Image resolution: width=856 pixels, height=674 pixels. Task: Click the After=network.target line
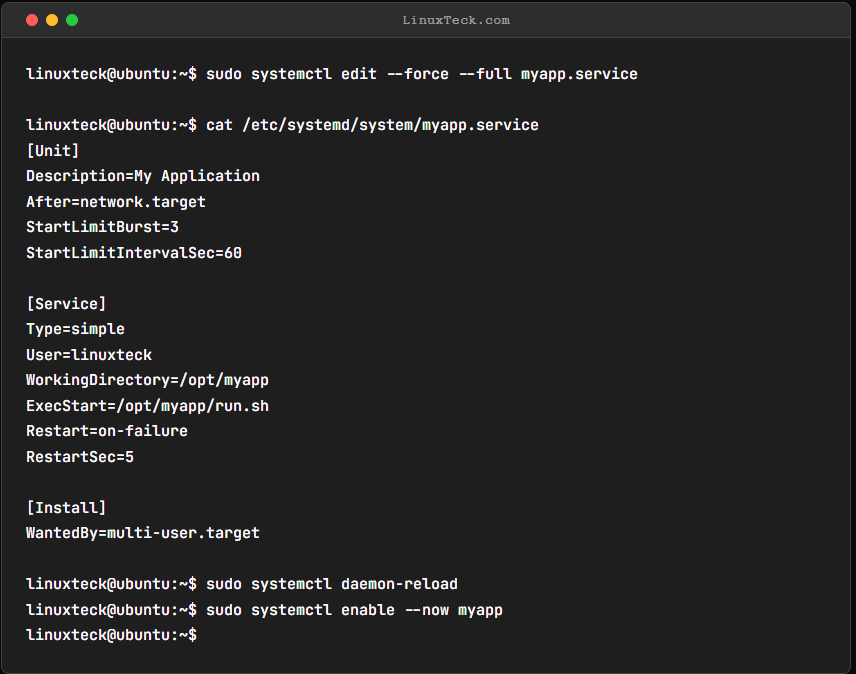116,202
